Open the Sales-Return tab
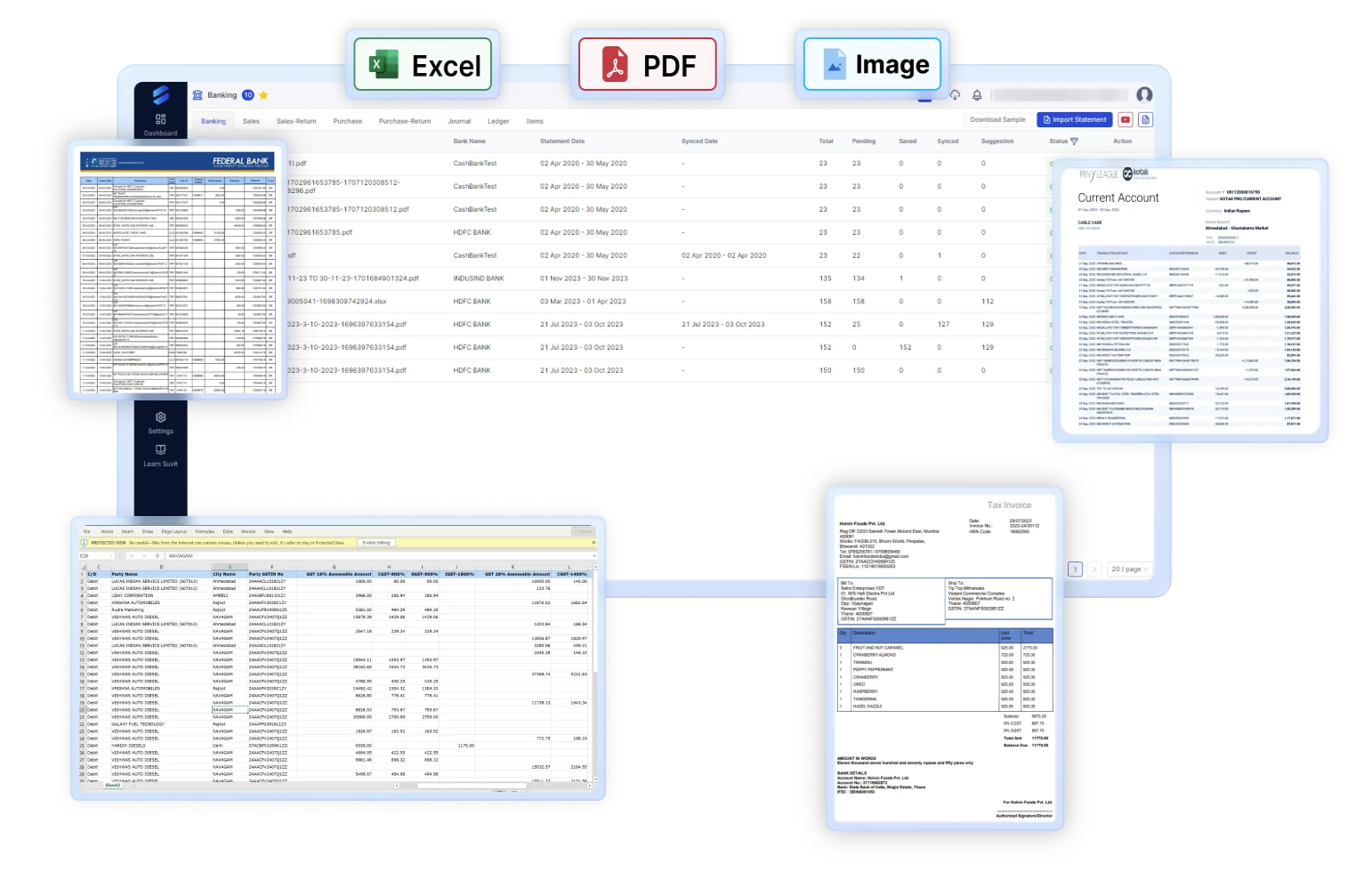This screenshot has width=1372, height=888. tap(296, 121)
